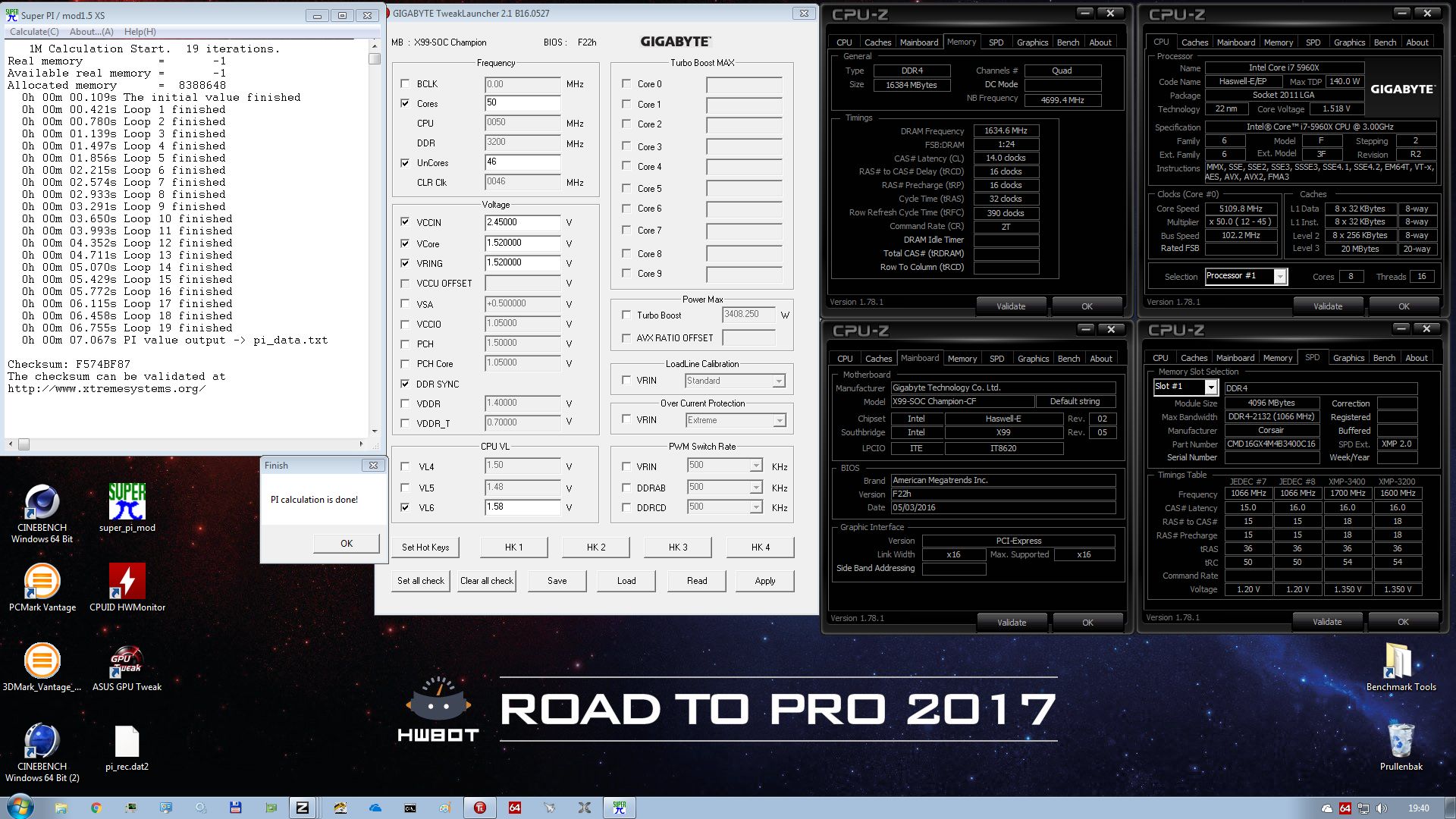
Task: Open CPUID HWMonitor desktop shortcut
Action: click(x=127, y=588)
